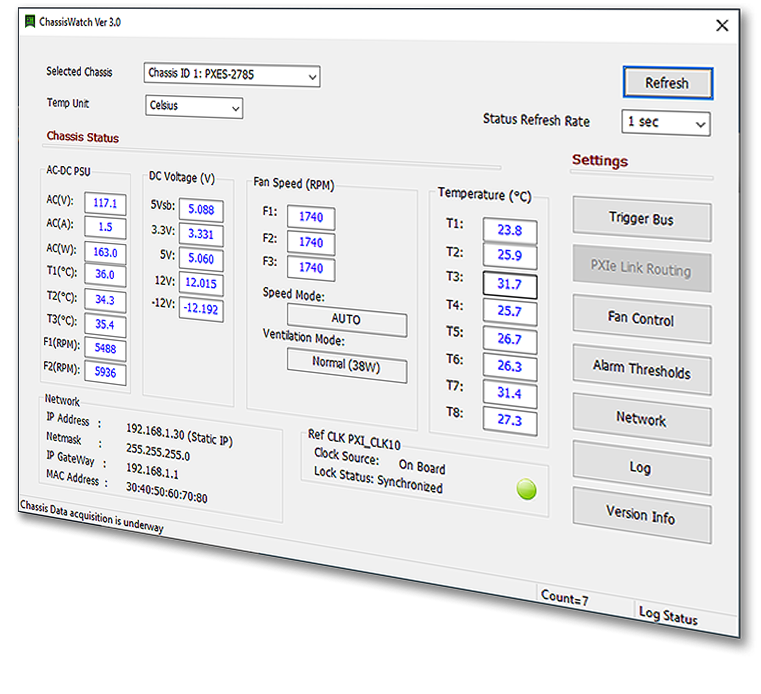Click the green lock status indicator
This screenshot has height=694, width=761.
pyautogui.click(x=526, y=490)
